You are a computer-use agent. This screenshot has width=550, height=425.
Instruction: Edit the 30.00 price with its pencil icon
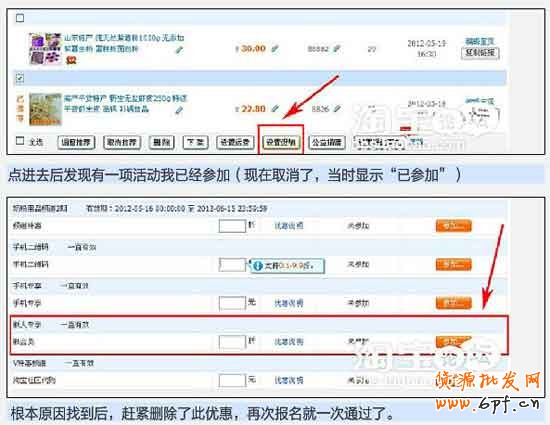[x=275, y=48]
